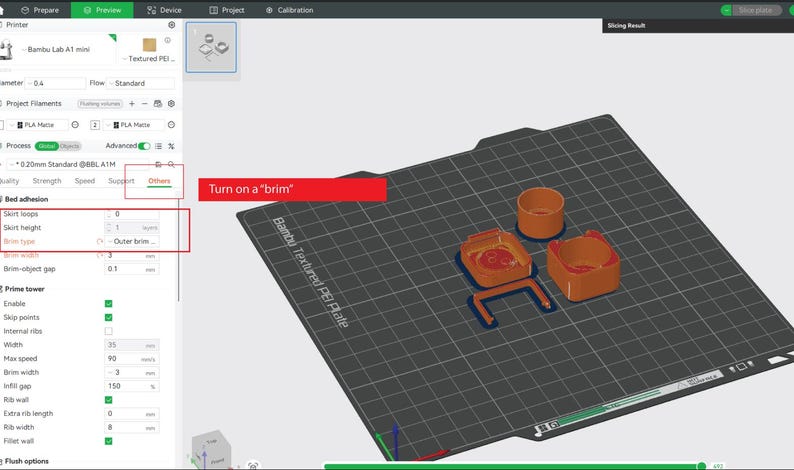Screen dimensions: 794x470
Task: Switch to Calibration tab
Action: 290,10
